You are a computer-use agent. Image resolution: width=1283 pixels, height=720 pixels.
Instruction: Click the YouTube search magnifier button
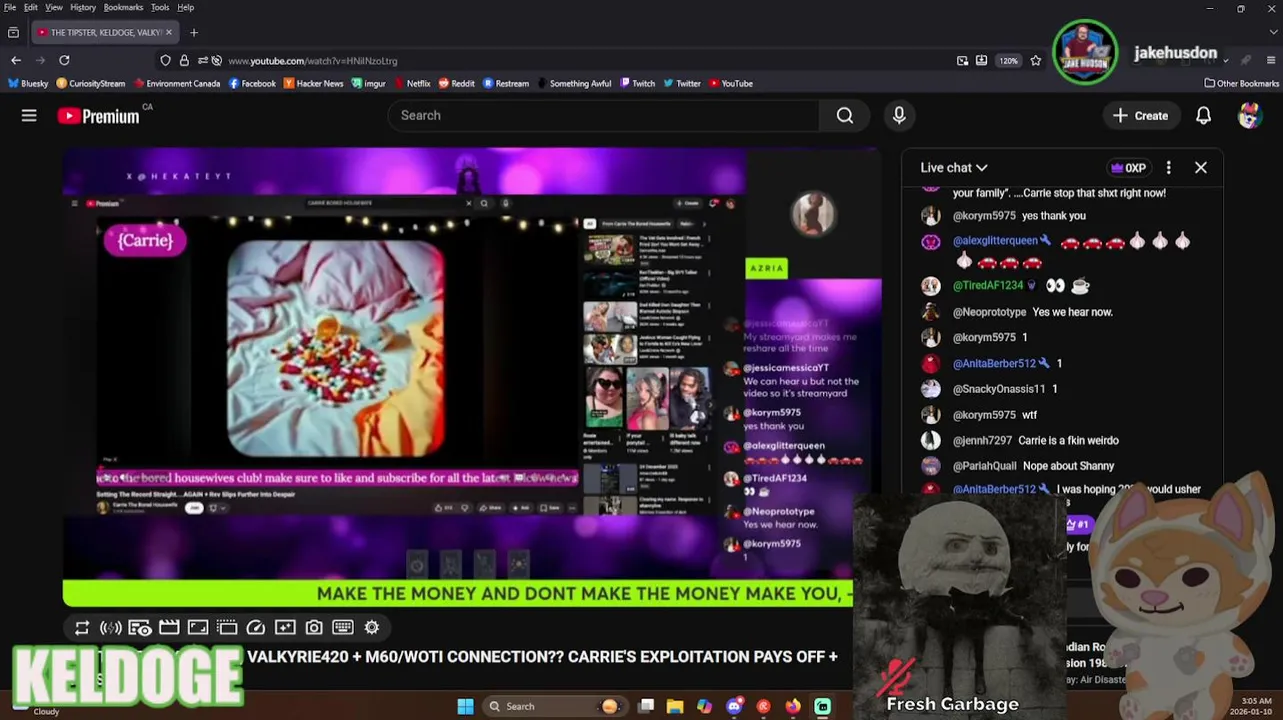click(845, 116)
